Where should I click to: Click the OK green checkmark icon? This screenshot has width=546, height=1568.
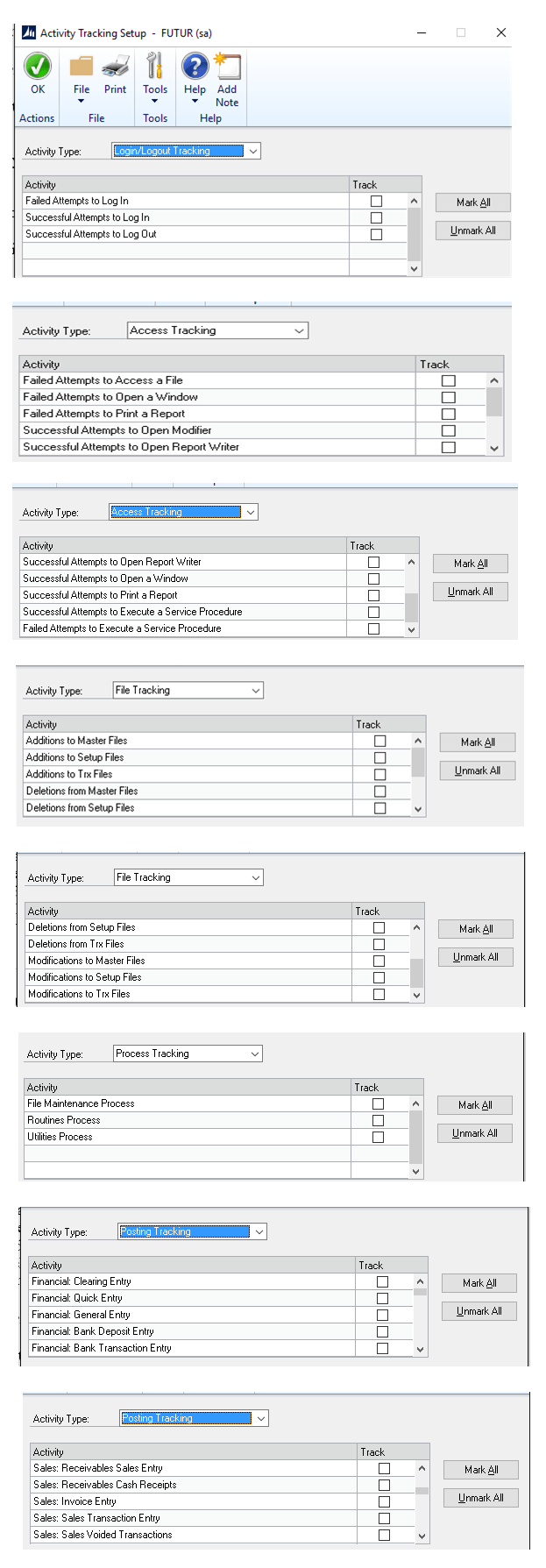(36, 66)
